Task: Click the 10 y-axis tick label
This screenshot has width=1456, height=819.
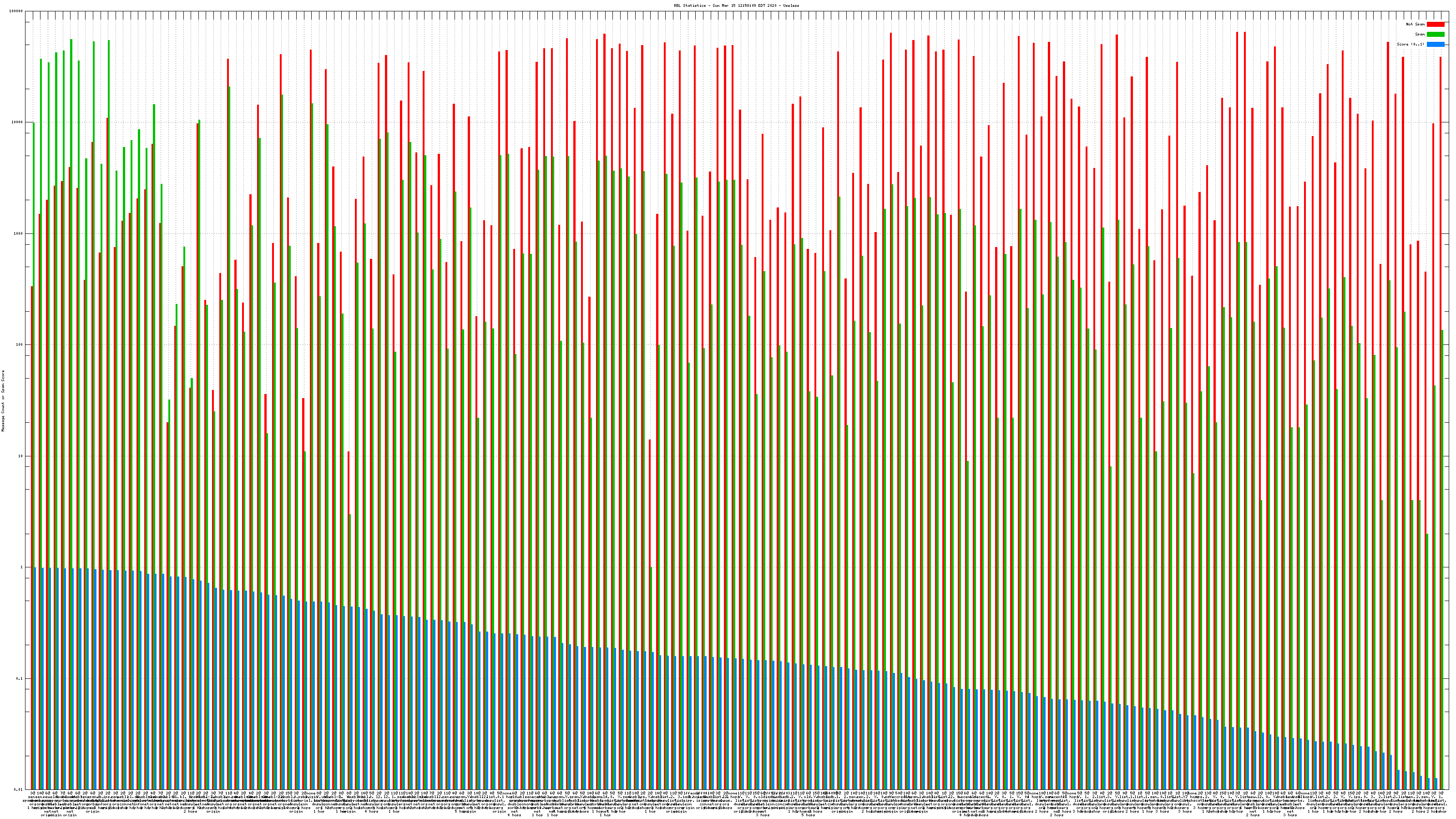Action: tap(21, 456)
